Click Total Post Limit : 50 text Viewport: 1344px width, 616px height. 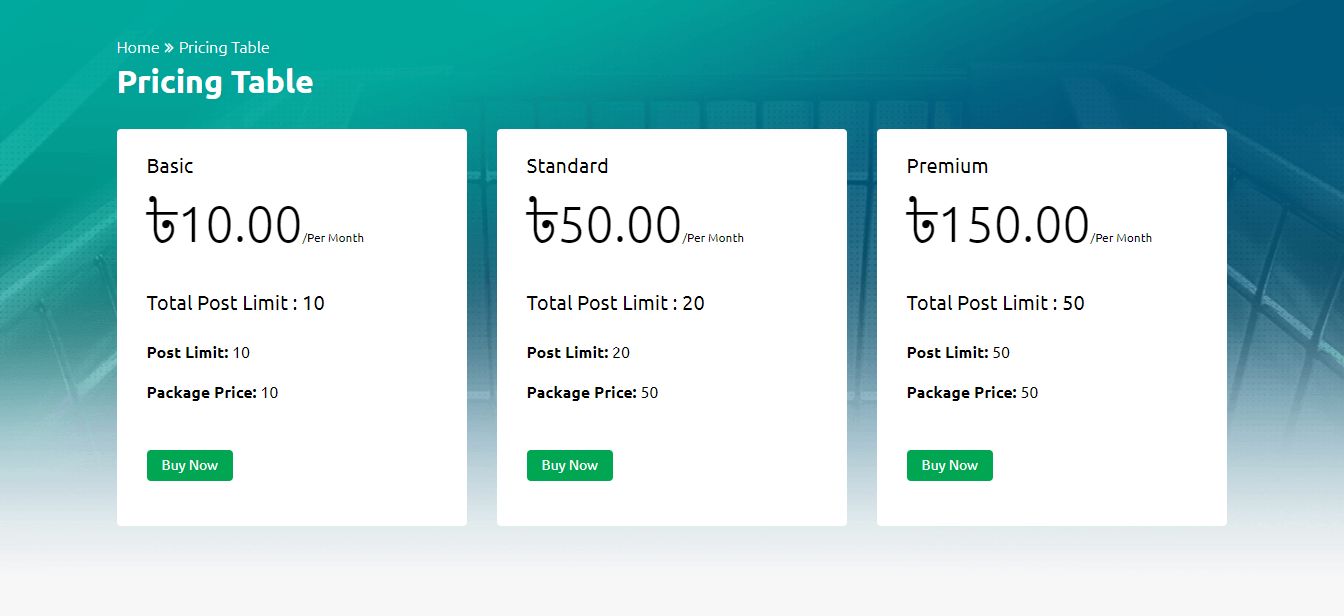pyautogui.click(x=996, y=303)
